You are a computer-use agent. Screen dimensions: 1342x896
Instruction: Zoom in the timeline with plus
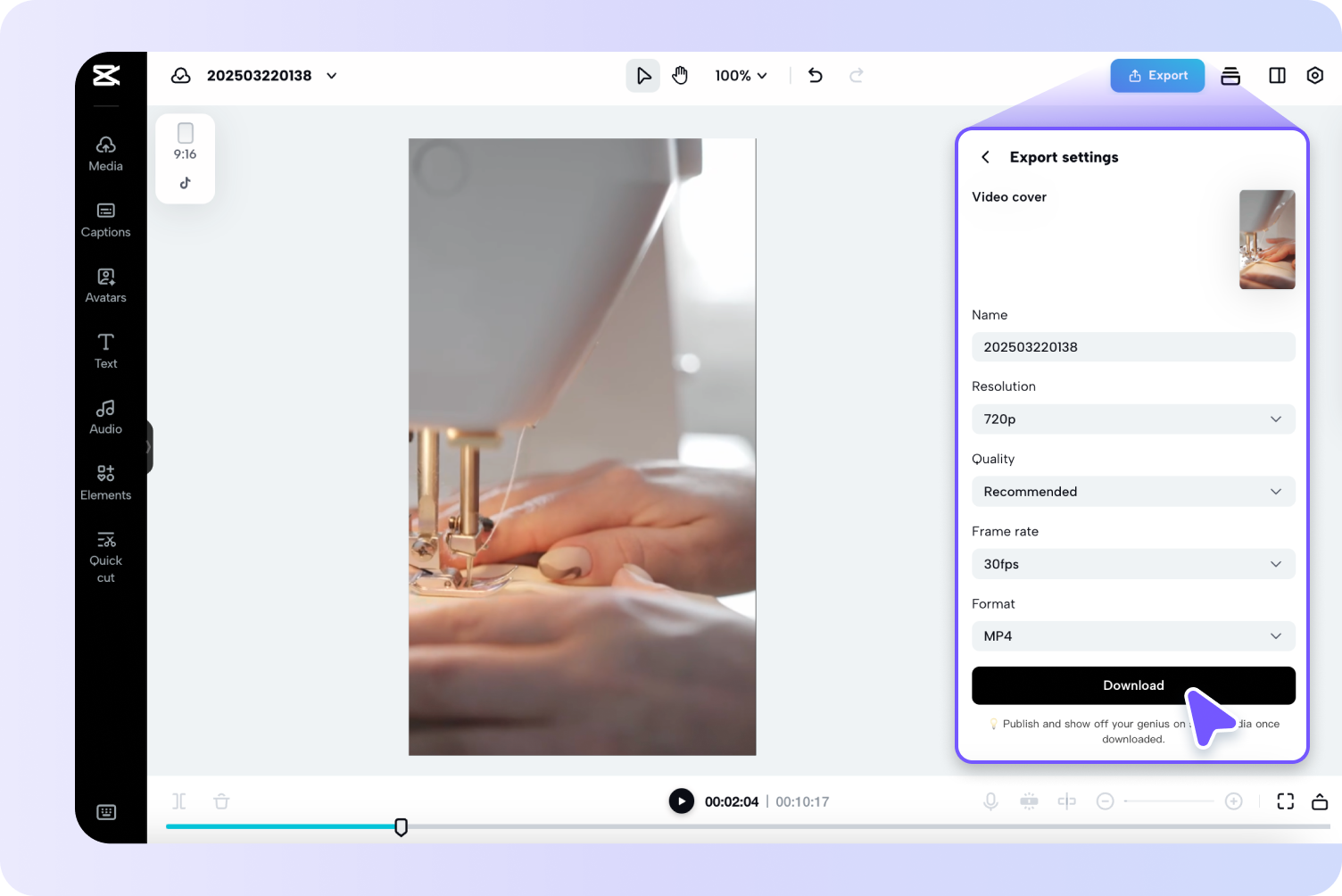coord(1234,801)
